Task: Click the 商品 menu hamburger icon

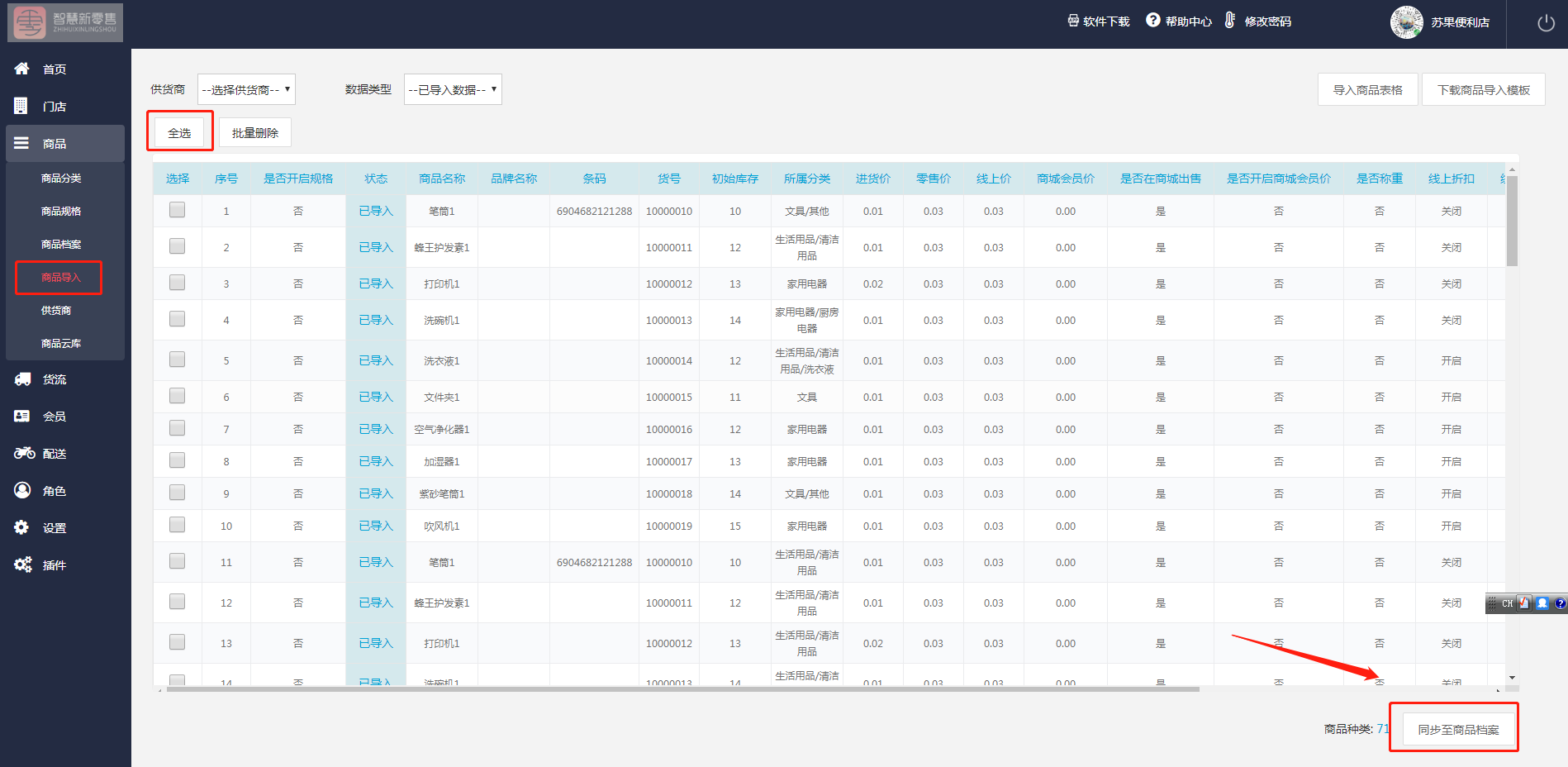Action: tap(21, 143)
